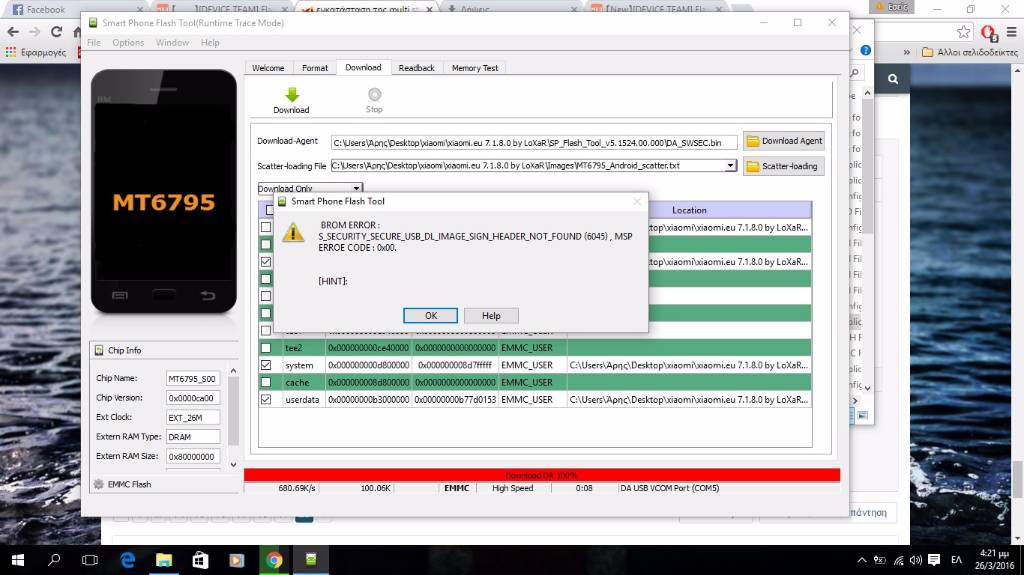
Task: Click Chrome's back arrow
Action: (12, 31)
